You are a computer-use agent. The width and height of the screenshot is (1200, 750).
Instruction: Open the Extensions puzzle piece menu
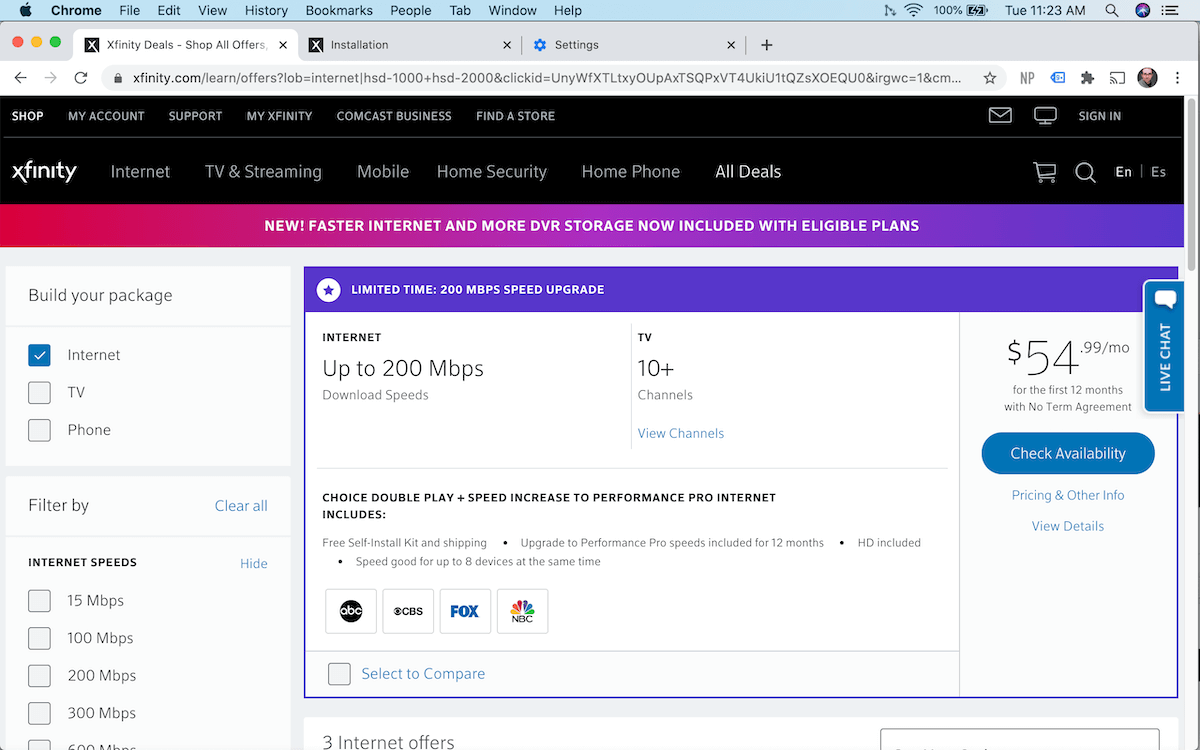(1088, 77)
